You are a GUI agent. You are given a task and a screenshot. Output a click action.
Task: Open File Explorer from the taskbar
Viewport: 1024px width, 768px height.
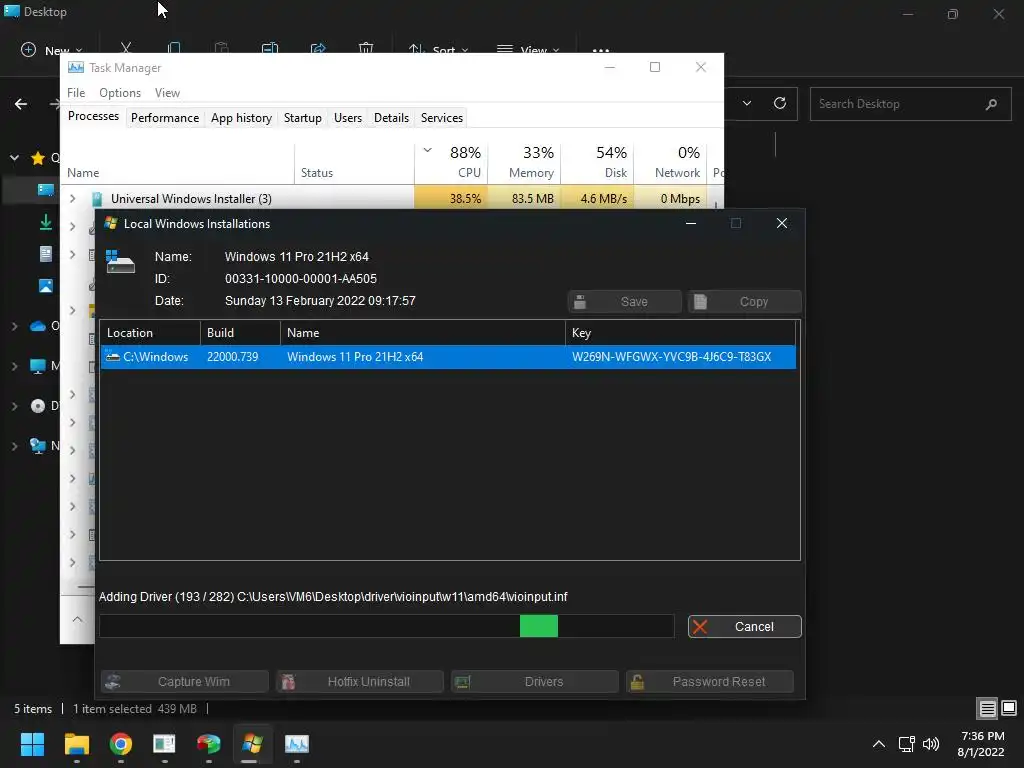pos(76,744)
